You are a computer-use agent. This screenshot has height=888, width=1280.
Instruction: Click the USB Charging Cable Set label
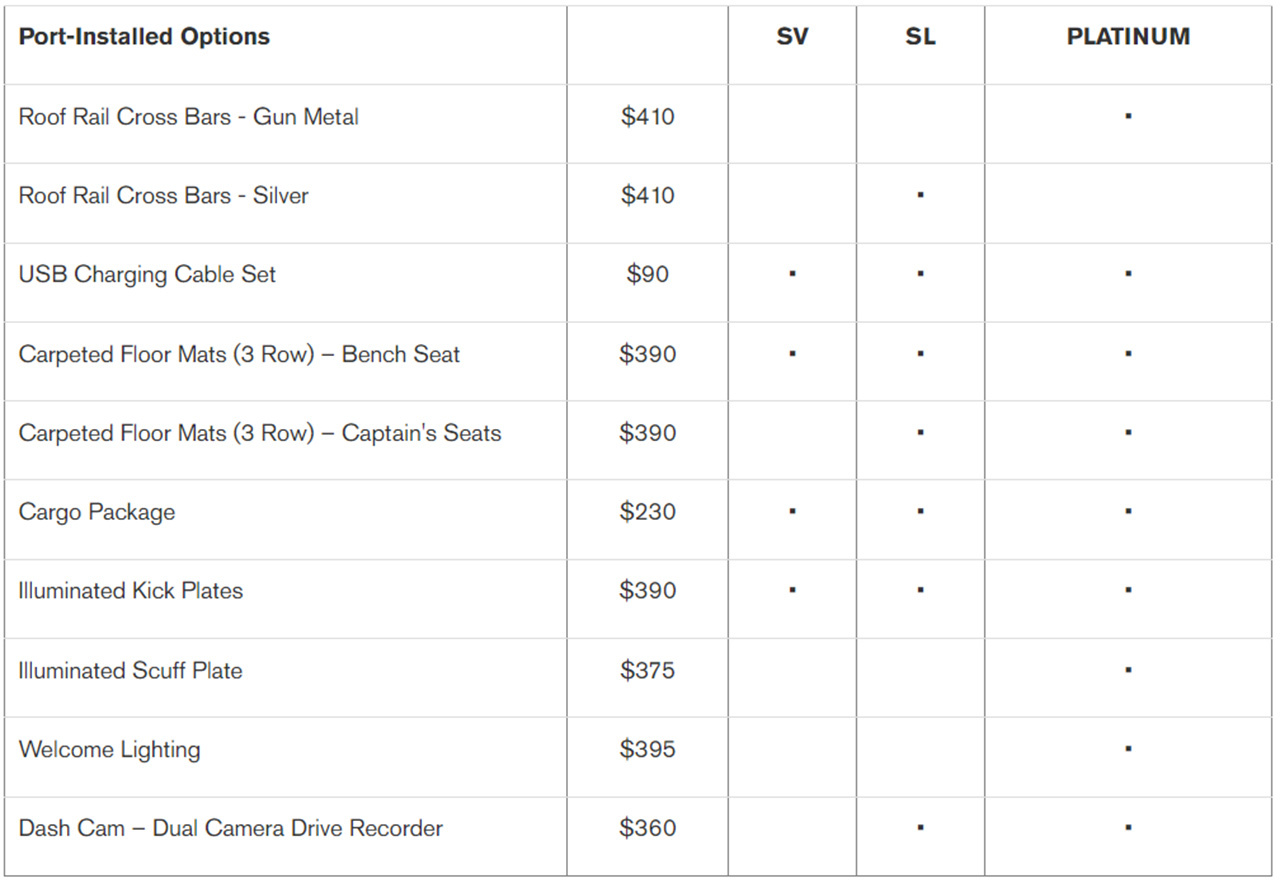tap(147, 275)
